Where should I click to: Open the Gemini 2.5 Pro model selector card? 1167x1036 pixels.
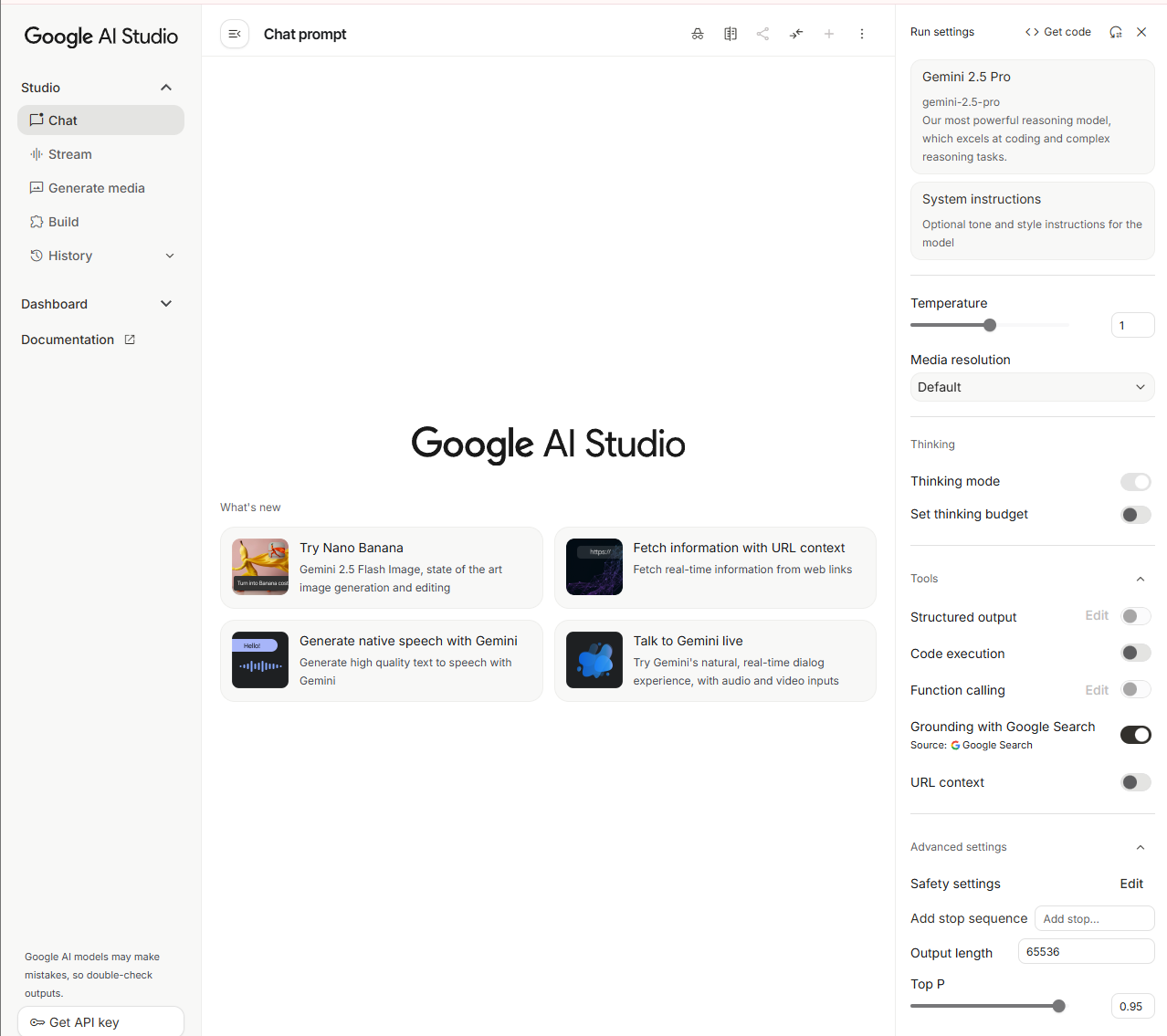[x=1033, y=117]
